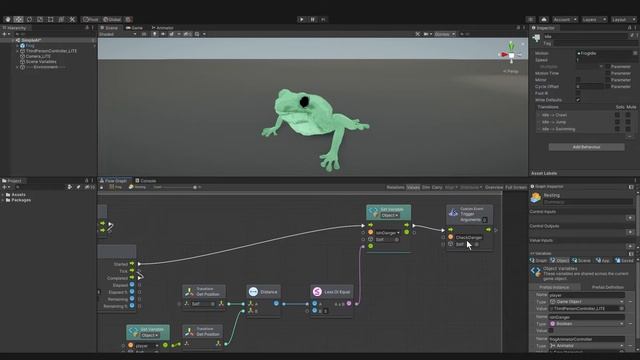Open the cloud services icon
The height and width of the screenshot is (360, 640).
(x=544, y=19)
